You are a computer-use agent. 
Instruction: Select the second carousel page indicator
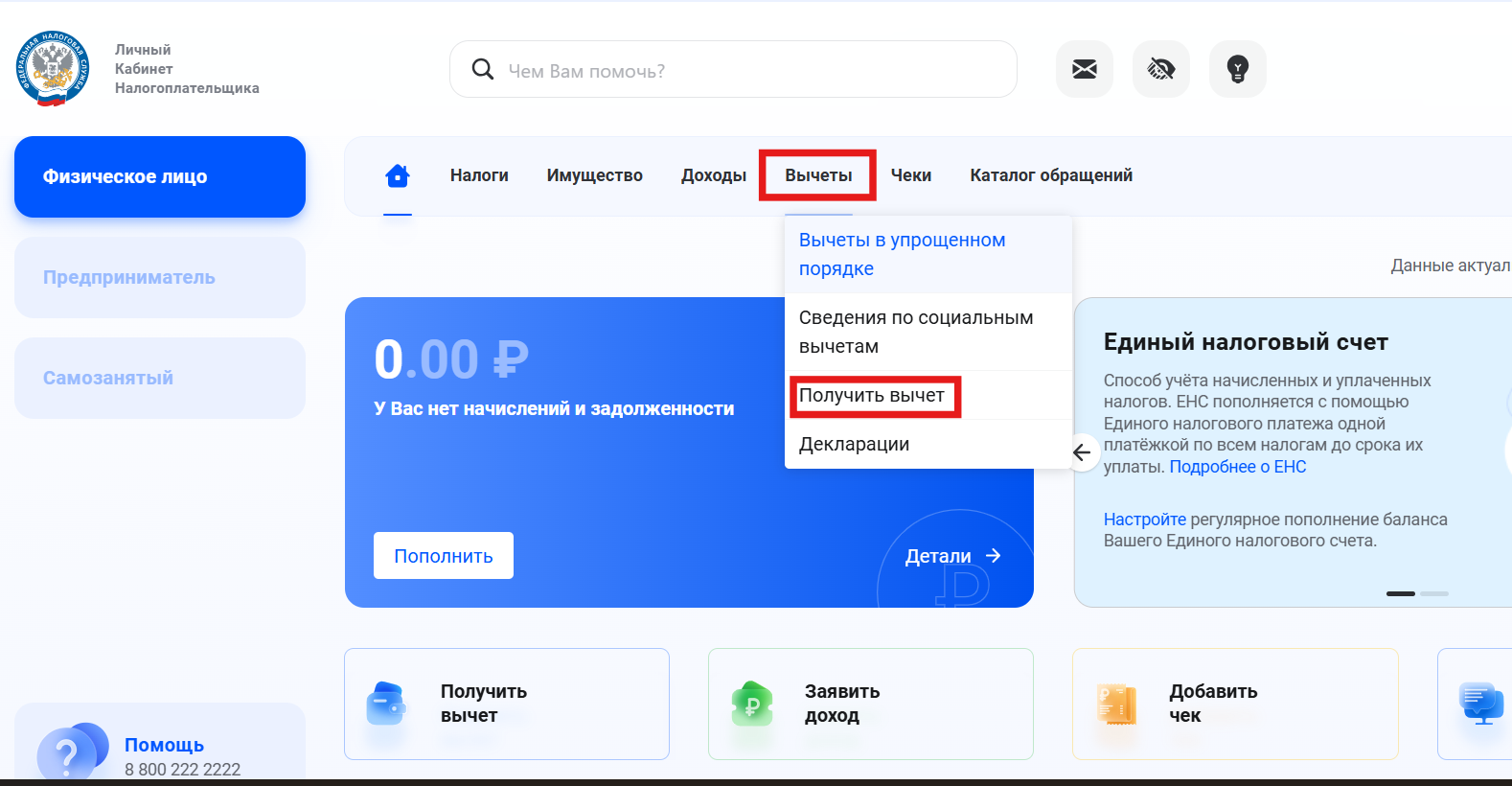tap(1434, 593)
